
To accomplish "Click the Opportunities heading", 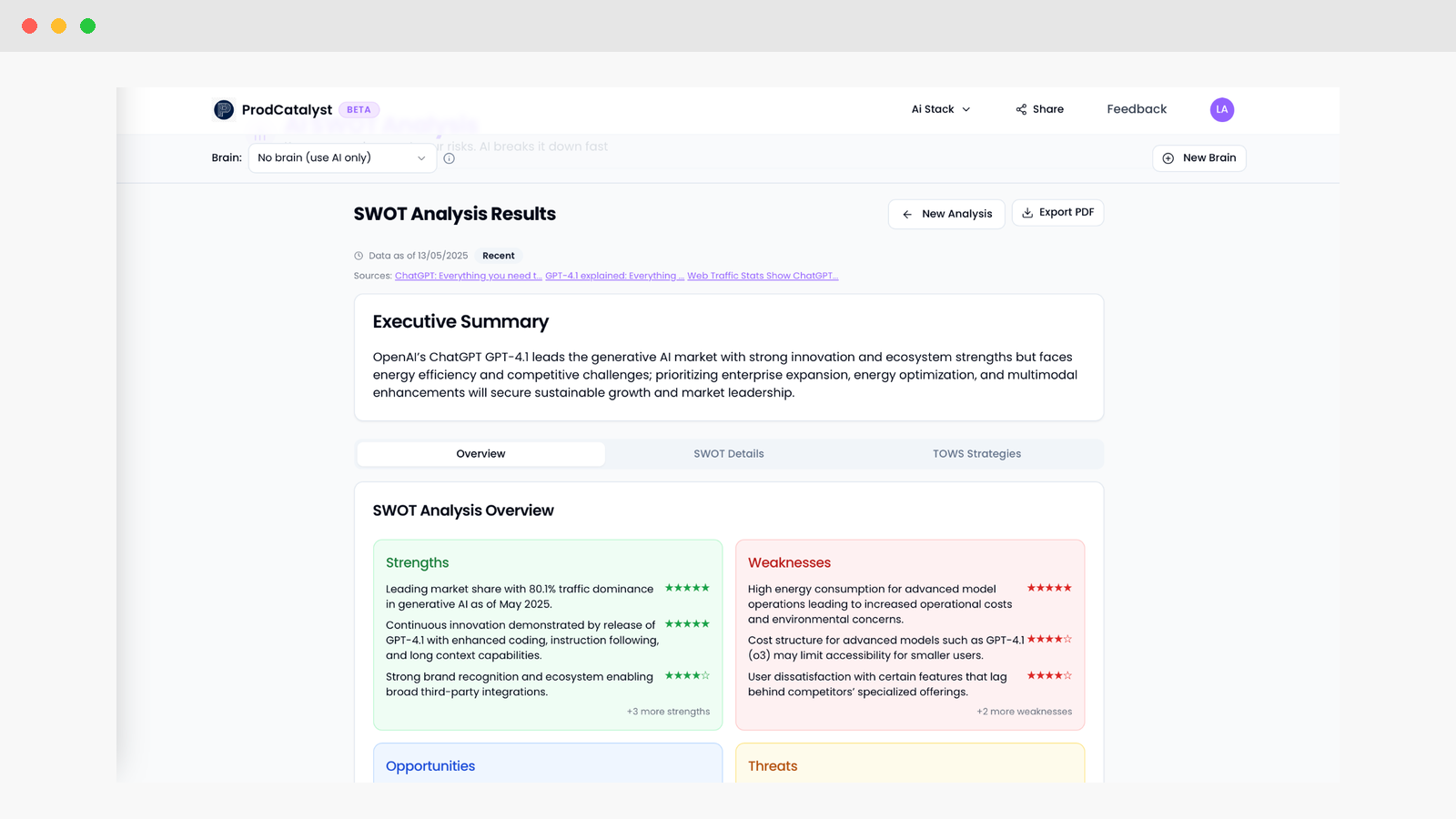I will [430, 766].
